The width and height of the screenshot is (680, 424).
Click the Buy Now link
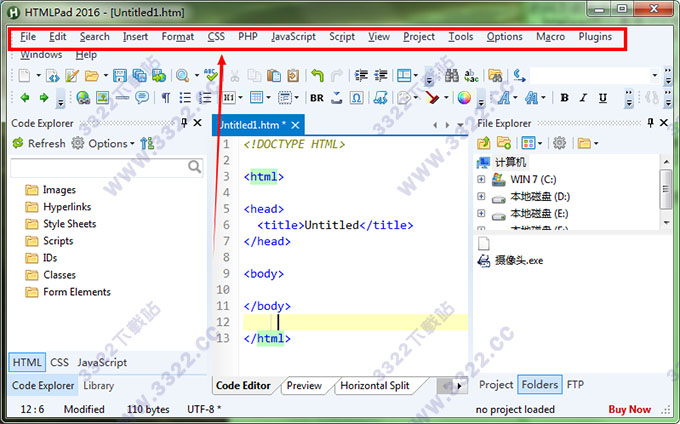tap(629, 409)
